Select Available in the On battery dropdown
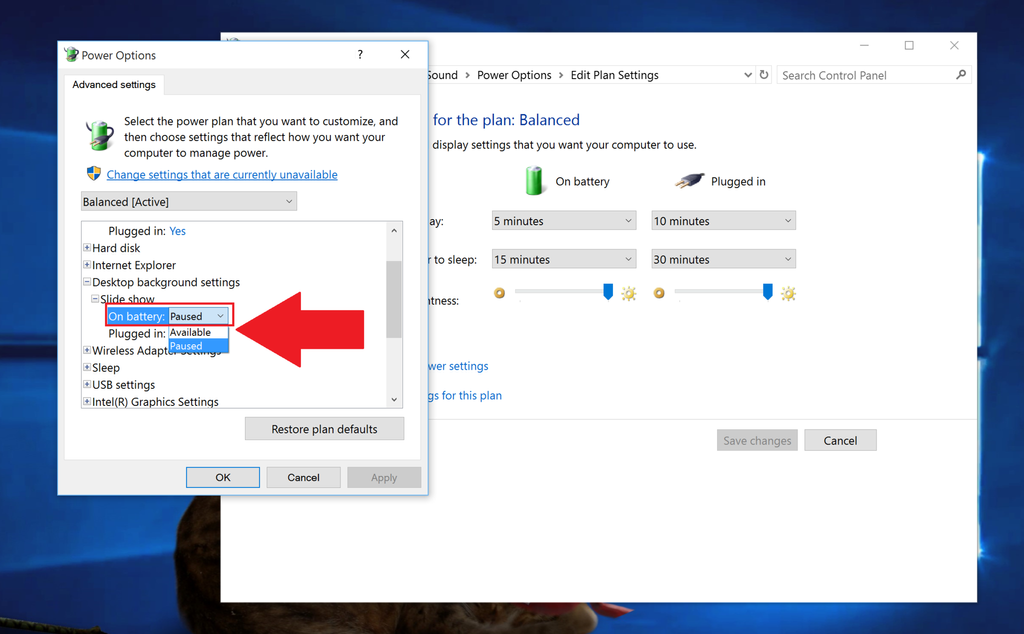The height and width of the screenshot is (634, 1024). pos(192,332)
